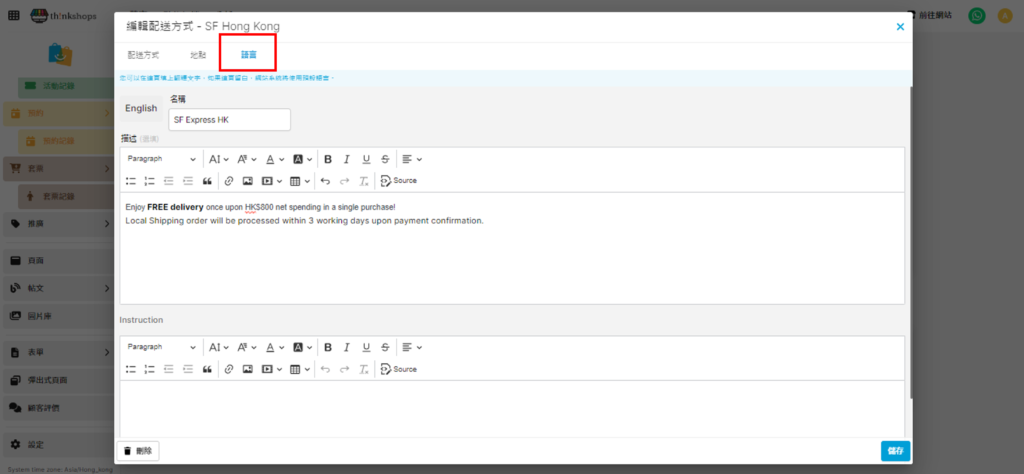
Task: Click the numbered list icon in Instruction editor
Action: 150,369
